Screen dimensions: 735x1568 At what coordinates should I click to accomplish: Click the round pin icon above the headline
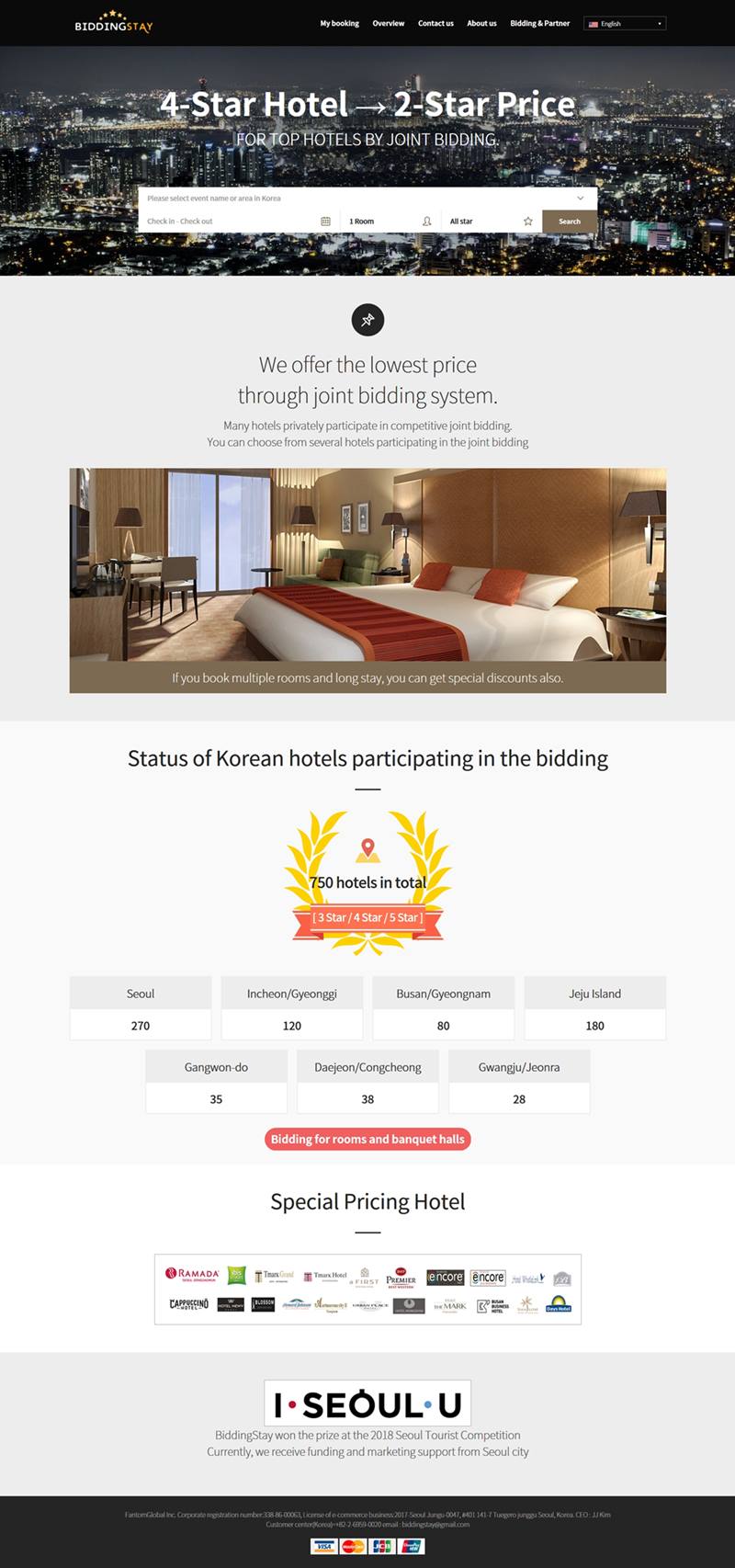tap(367, 320)
